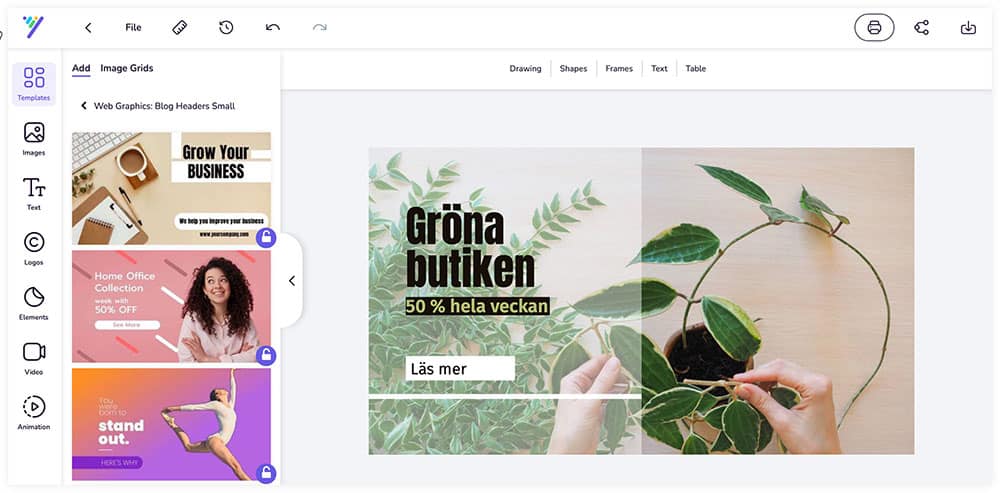Viewport: 1000px width, 493px height.
Task: Open the Templates sidebar panel
Action: (34, 84)
